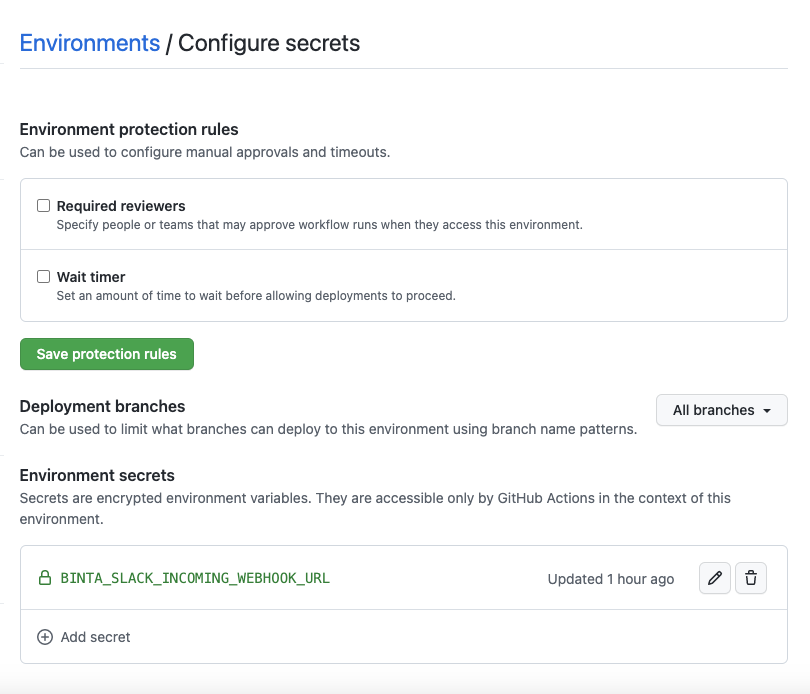
Task: Click the 'Updated 1 hour ago' timestamp
Action: point(611,579)
